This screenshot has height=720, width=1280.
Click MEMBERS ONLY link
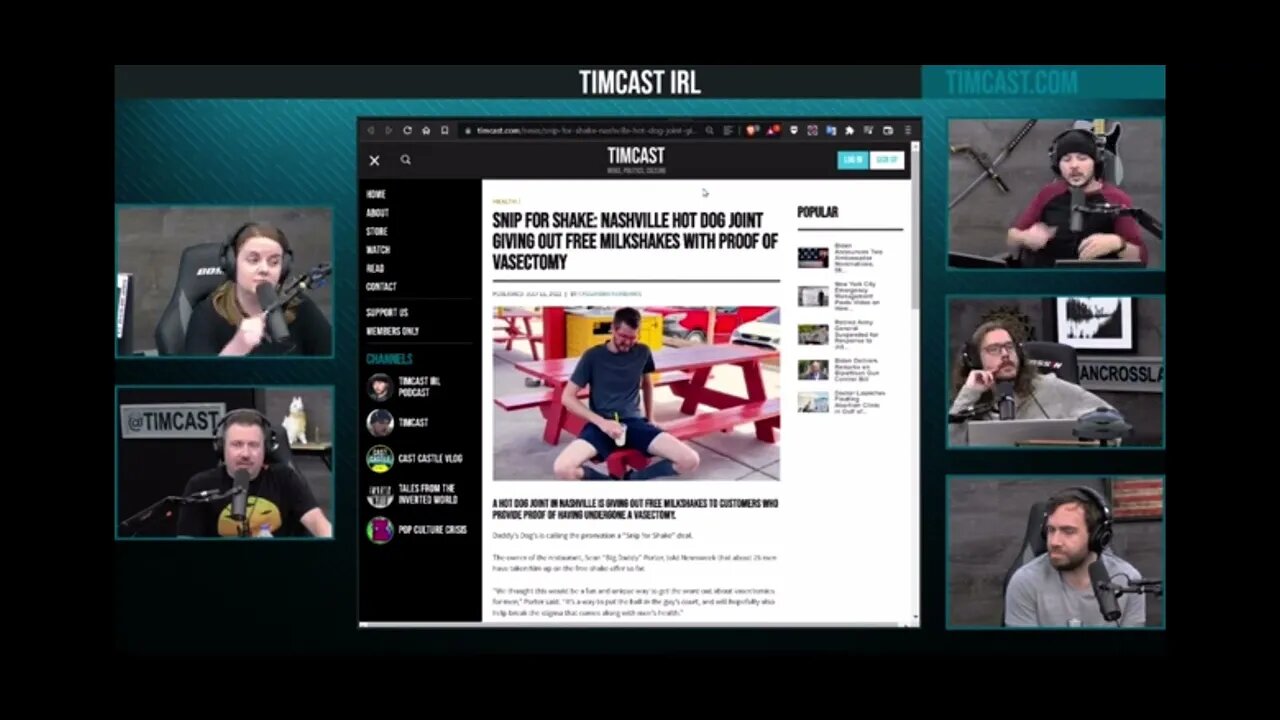[392, 331]
